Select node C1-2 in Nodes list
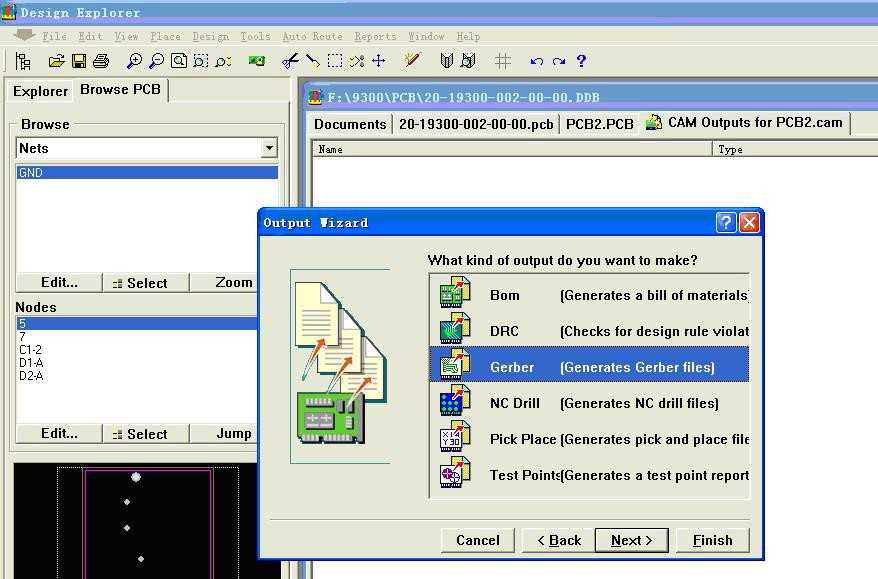This screenshot has width=878, height=579. (30, 350)
